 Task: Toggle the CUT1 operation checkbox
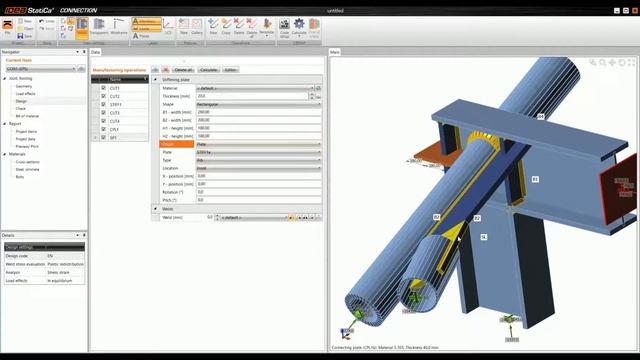(103, 88)
